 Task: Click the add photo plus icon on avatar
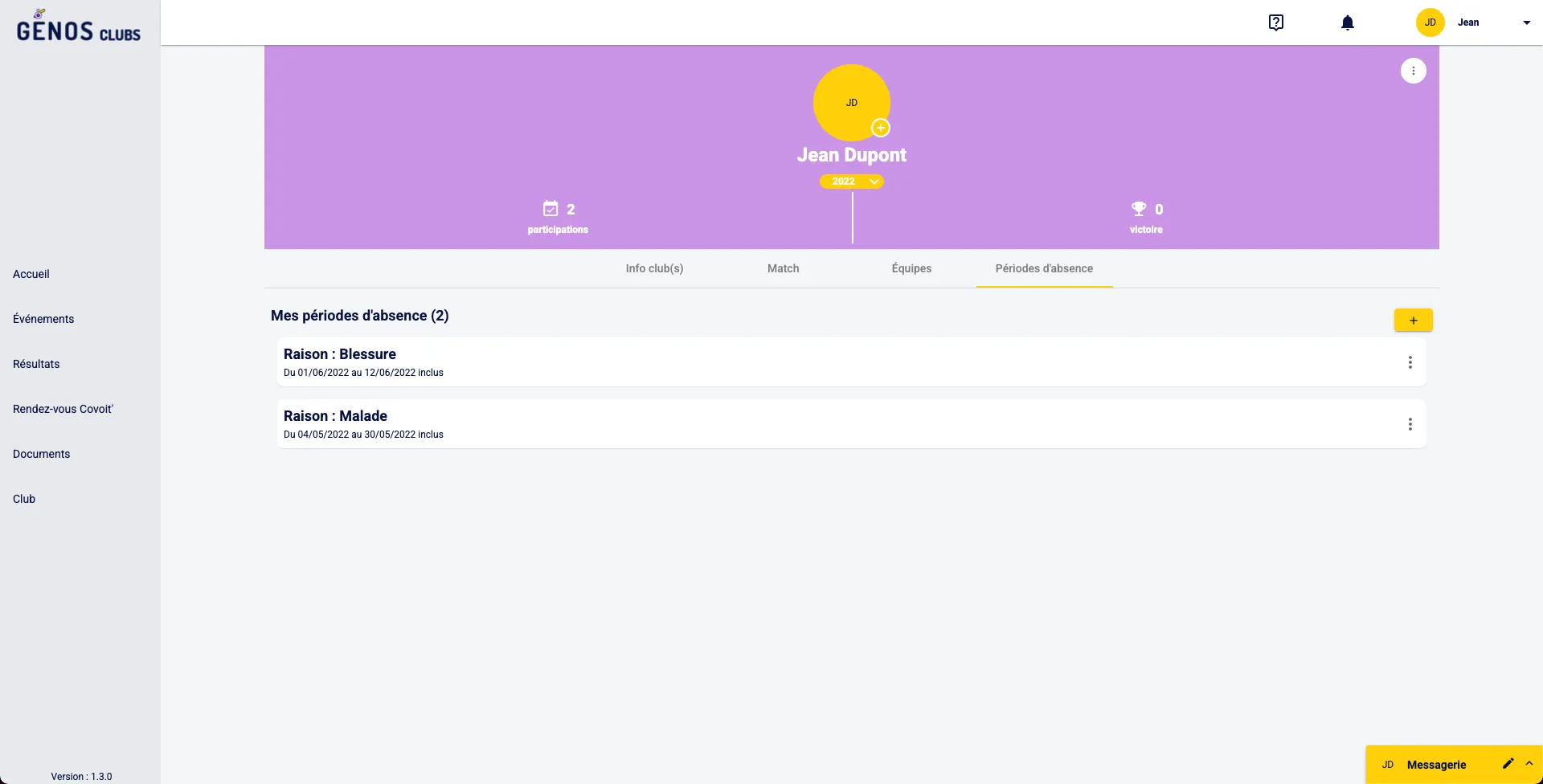coord(881,128)
